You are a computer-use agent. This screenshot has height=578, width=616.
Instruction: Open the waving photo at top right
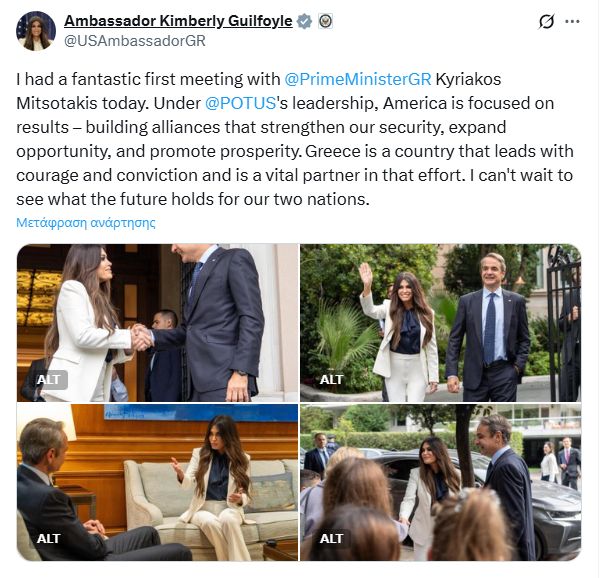440,320
